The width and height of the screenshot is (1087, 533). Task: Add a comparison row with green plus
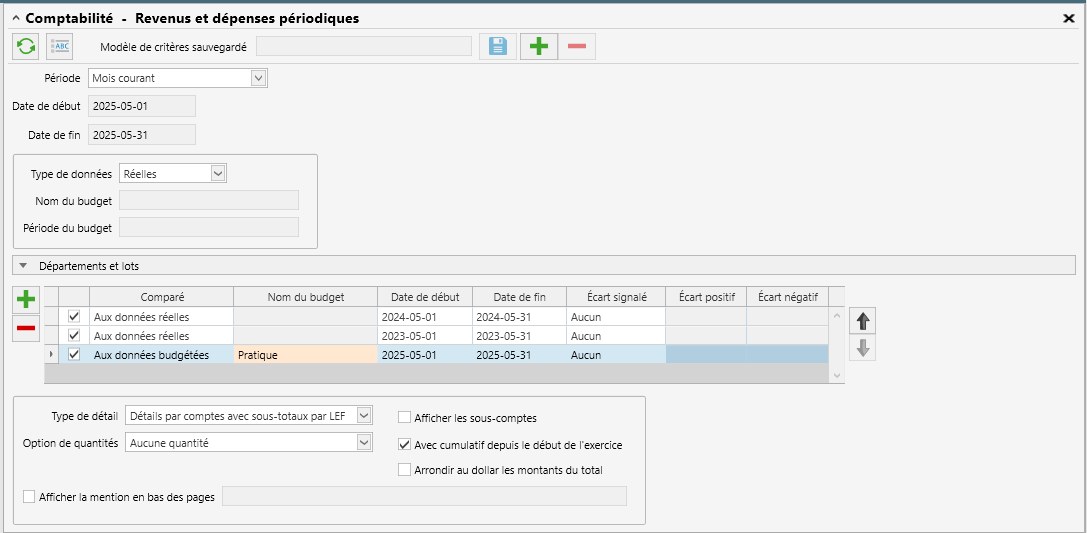pos(26,300)
